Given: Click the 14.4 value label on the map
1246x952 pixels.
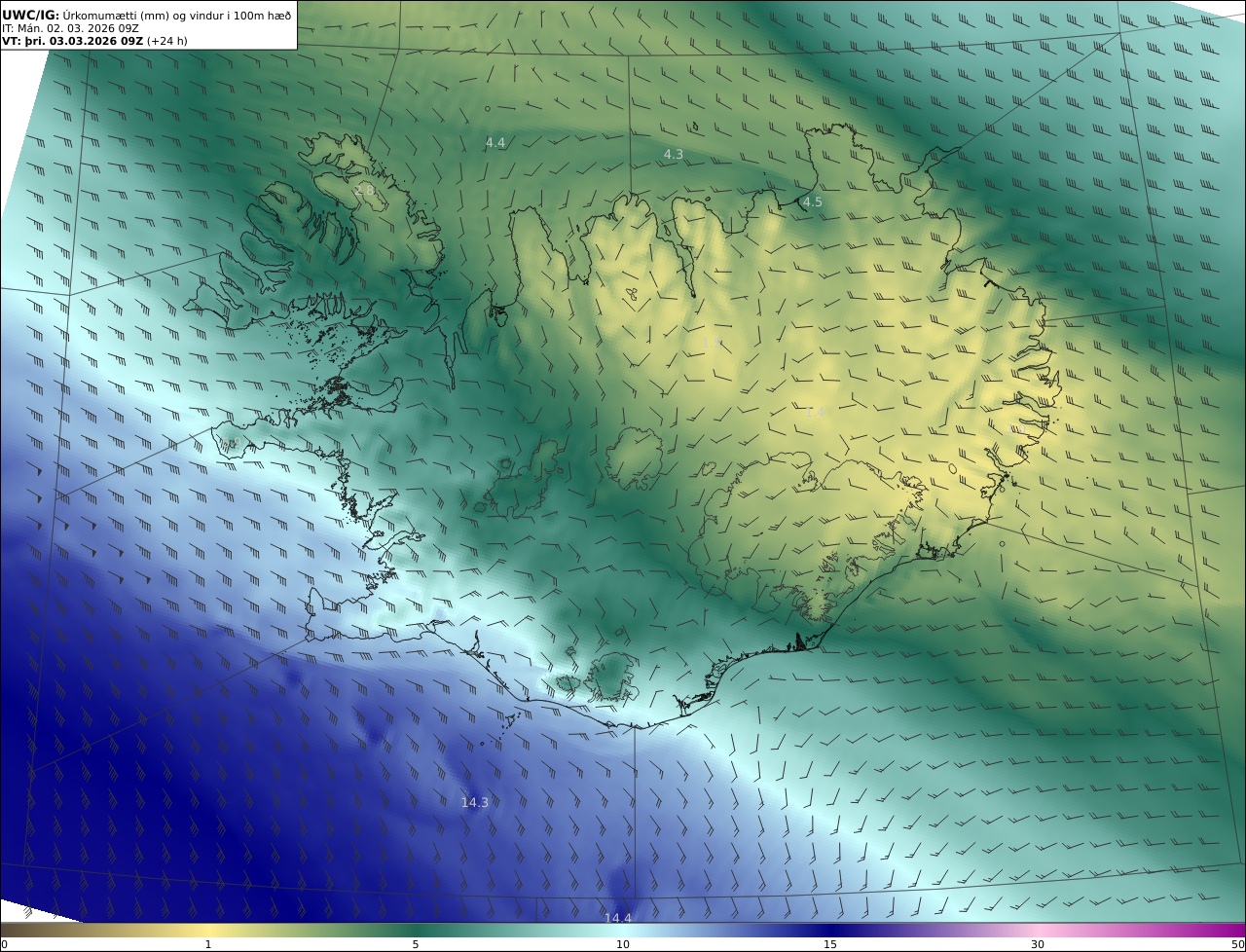Looking at the screenshot, I should [x=618, y=919].
